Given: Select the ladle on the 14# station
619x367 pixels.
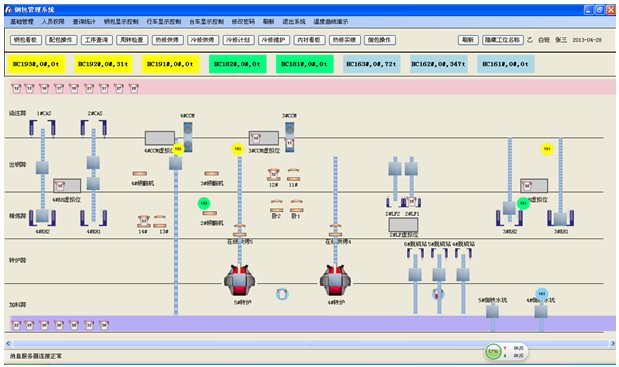Looking at the screenshot, I should (x=144, y=221).
